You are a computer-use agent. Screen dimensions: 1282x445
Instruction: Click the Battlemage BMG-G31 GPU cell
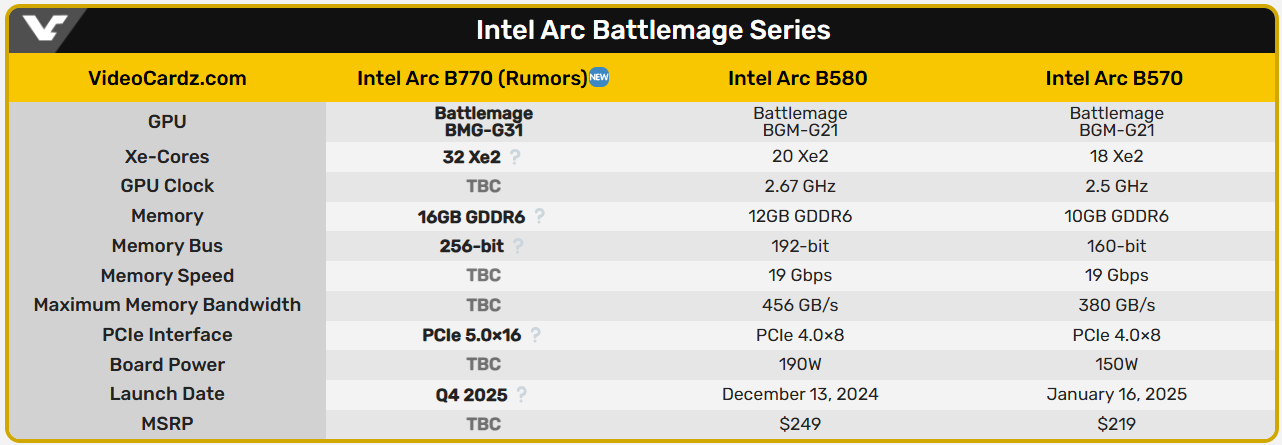(x=484, y=122)
